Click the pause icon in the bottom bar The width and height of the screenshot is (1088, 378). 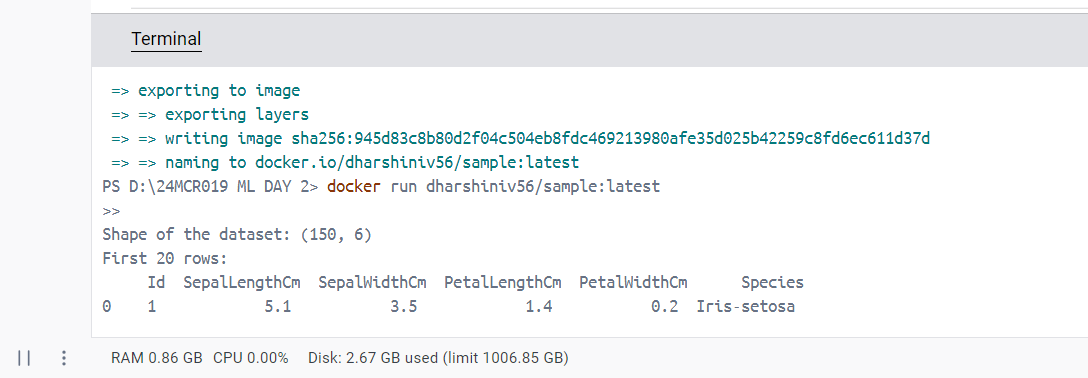pyautogui.click(x=24, y=358)
